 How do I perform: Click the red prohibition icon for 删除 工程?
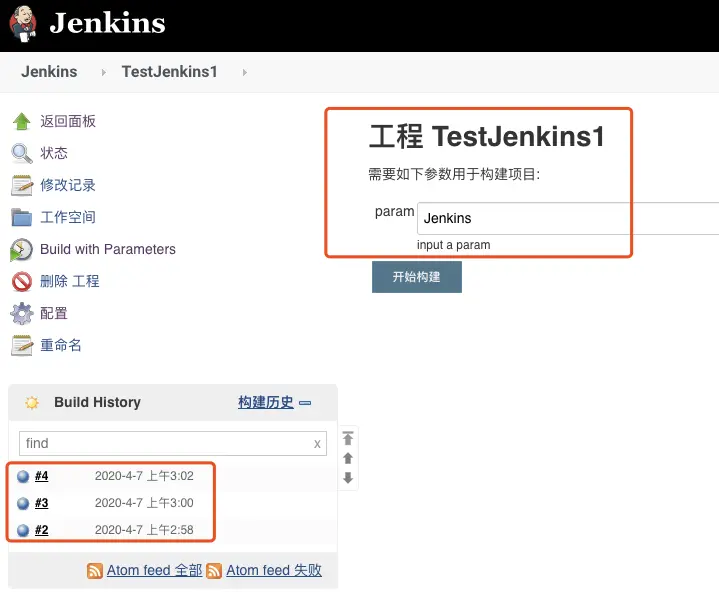pos(22,281)
